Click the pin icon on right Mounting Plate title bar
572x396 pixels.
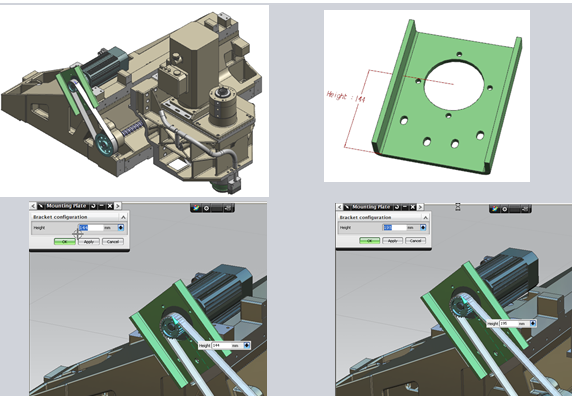pos(347,207)
